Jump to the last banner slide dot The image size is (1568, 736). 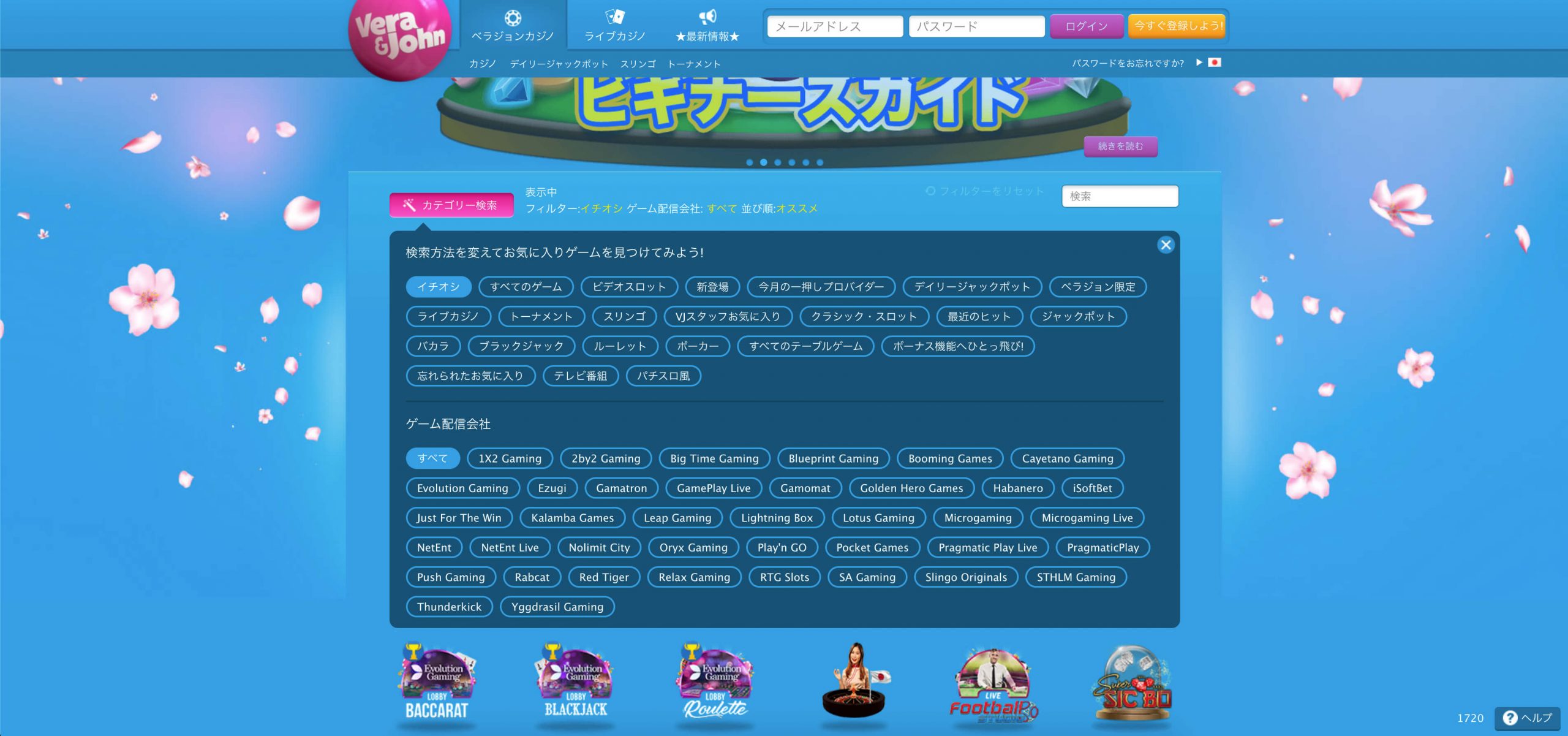point(820,162)
